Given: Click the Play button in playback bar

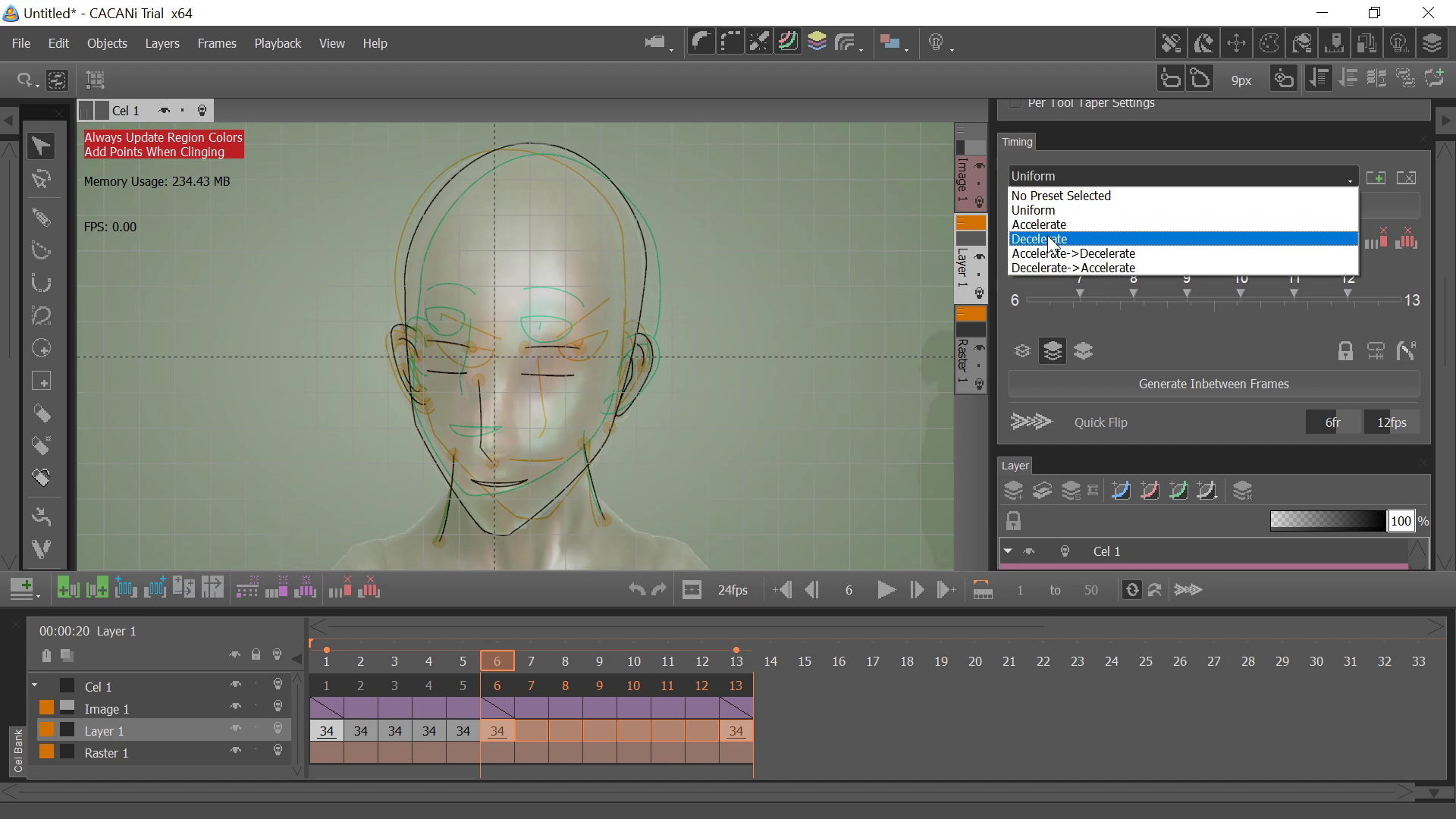Looking at the screenshot, I should pyautogui.click(x=885, y=590).
